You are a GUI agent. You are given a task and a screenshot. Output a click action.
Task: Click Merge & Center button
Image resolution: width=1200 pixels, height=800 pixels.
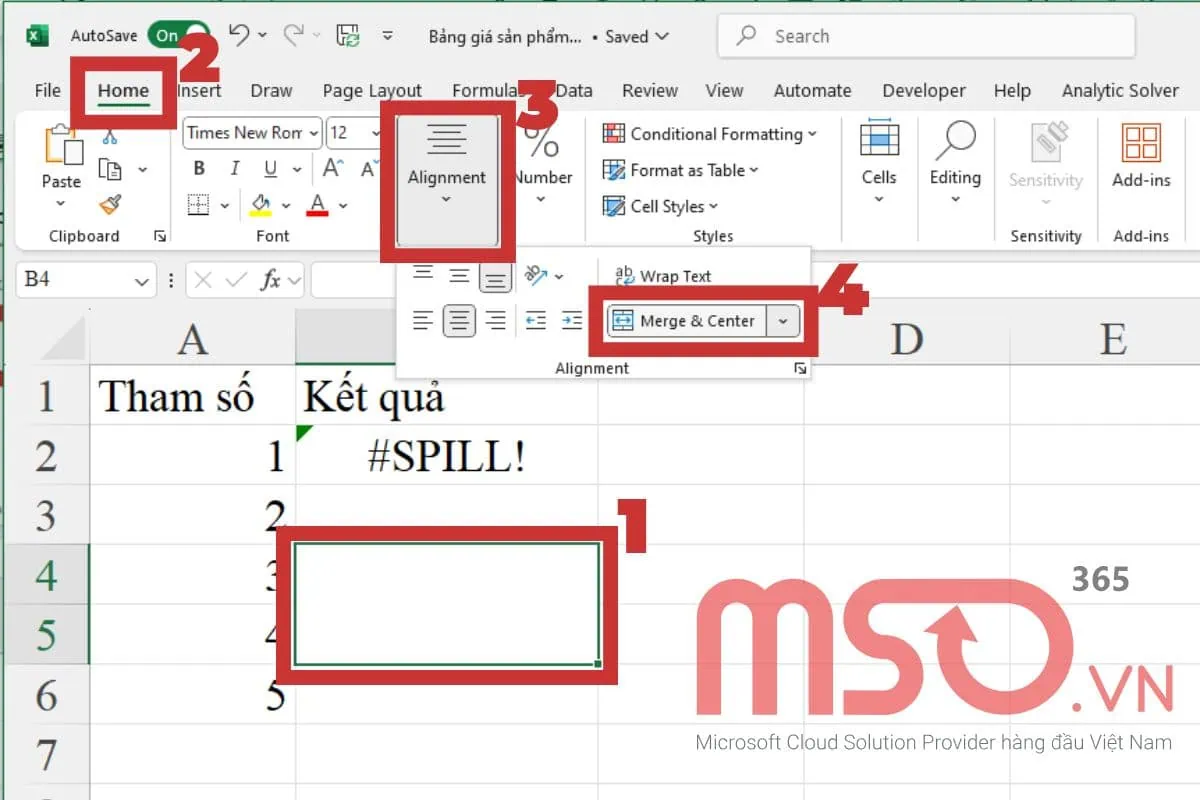[691, 321]
